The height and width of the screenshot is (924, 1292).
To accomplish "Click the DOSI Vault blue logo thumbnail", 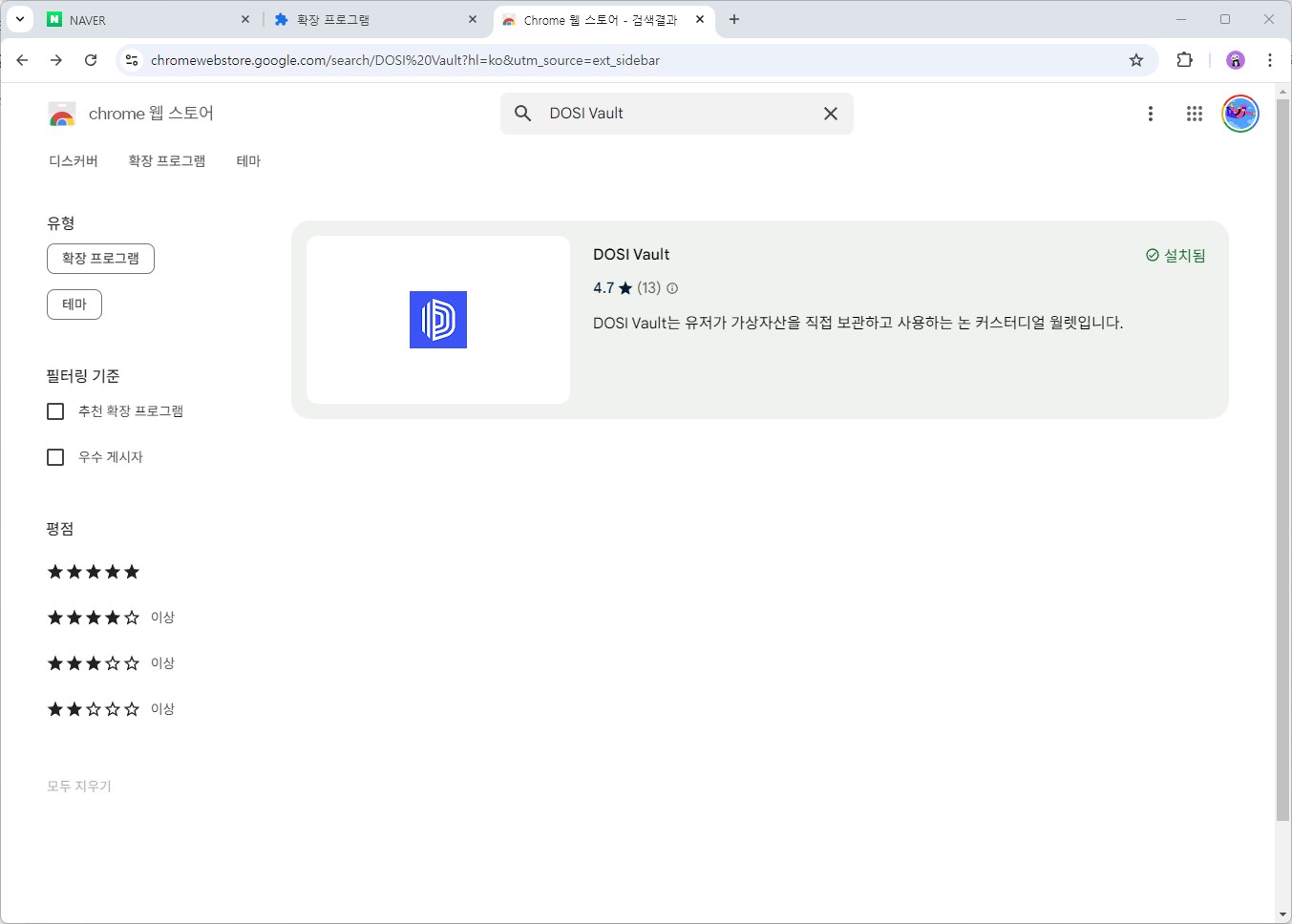I will [x=438, y=320].
